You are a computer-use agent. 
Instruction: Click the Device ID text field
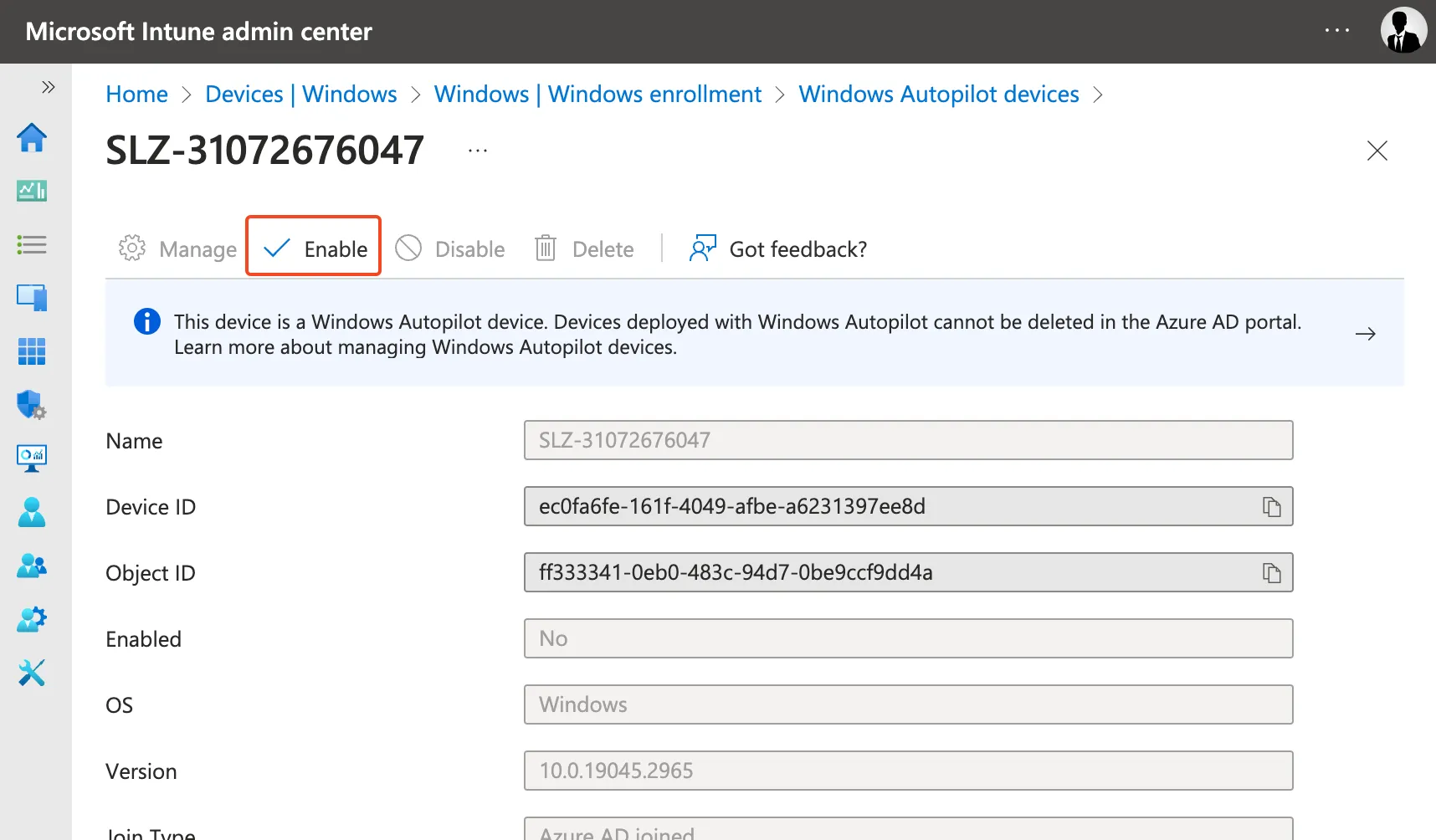tap(908, 506)
